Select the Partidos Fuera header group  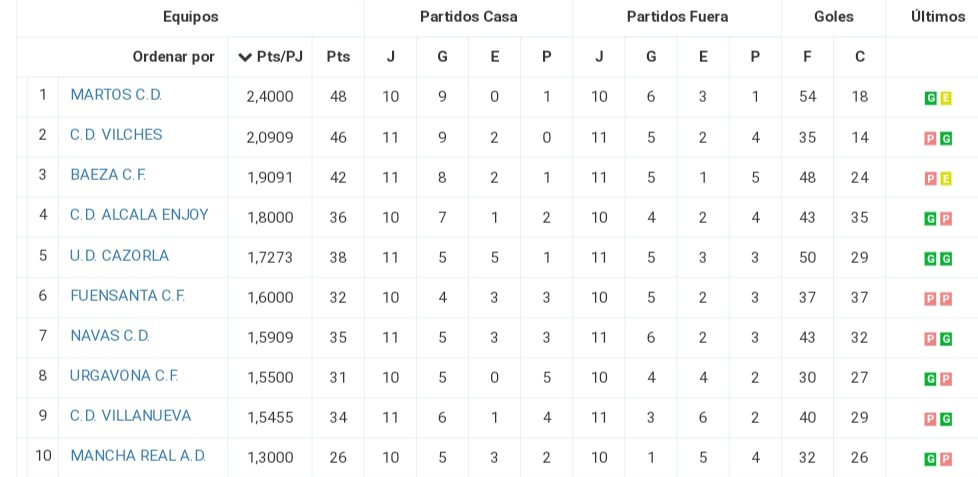coord(677,17)
